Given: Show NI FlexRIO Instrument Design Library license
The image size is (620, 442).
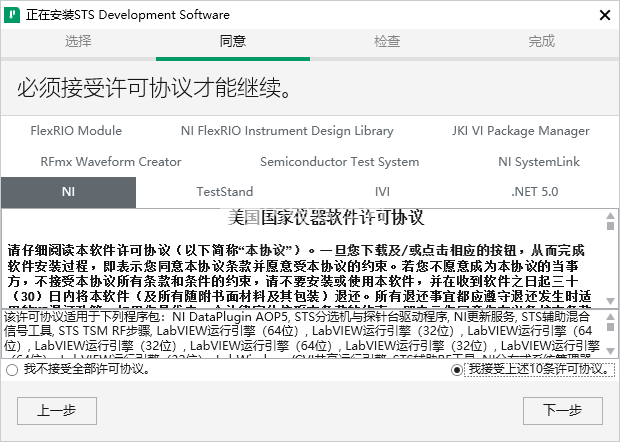Looking at the screenshot, I should click(x=287, y=131).
